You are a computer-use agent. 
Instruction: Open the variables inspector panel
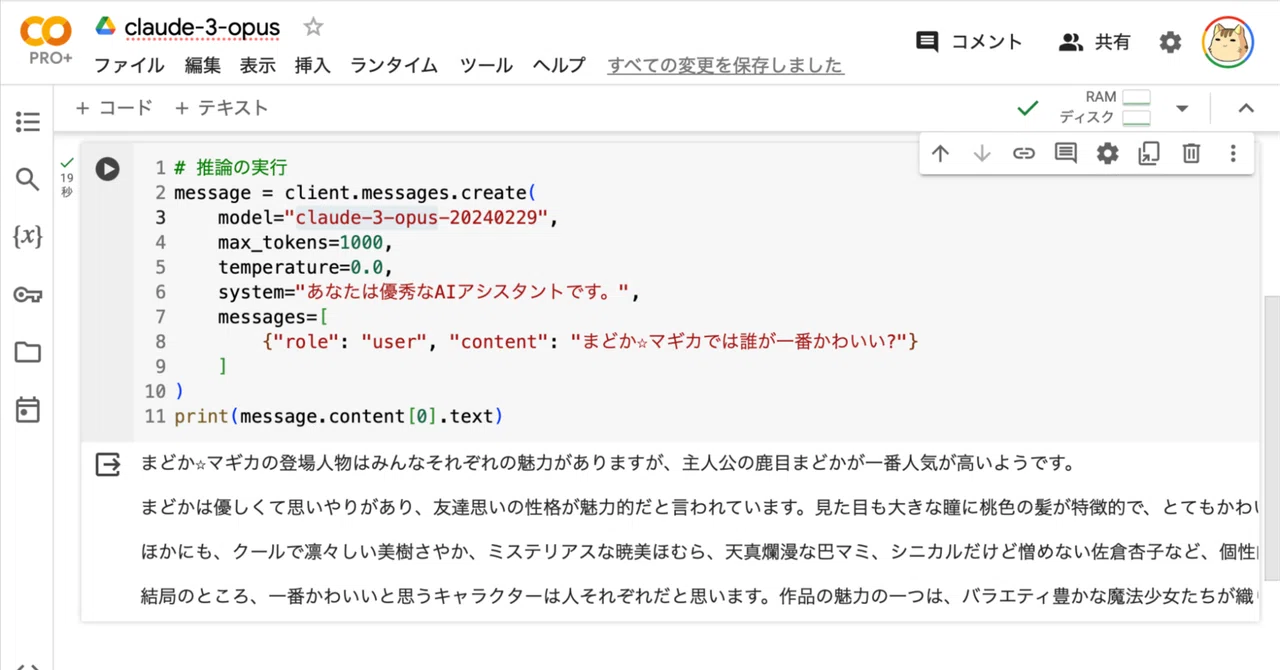pyautogui.click(x=28, y=237)
